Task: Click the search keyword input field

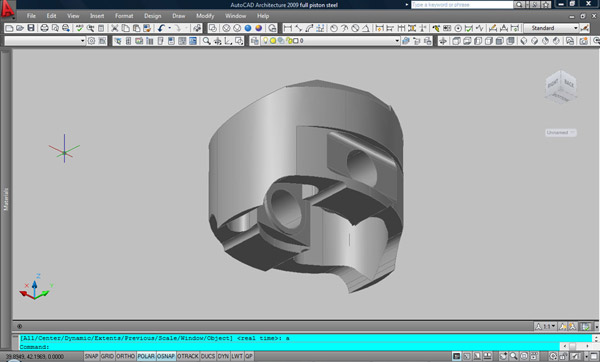Action: click(462, 5)
